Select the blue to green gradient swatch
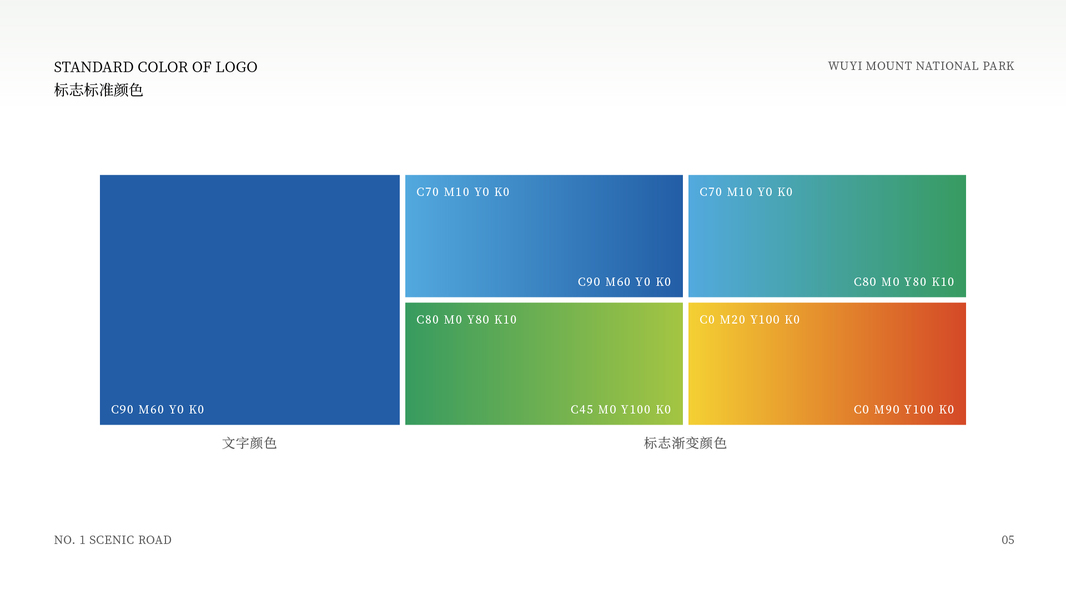The image size is (1066, 600). [827, 236]
